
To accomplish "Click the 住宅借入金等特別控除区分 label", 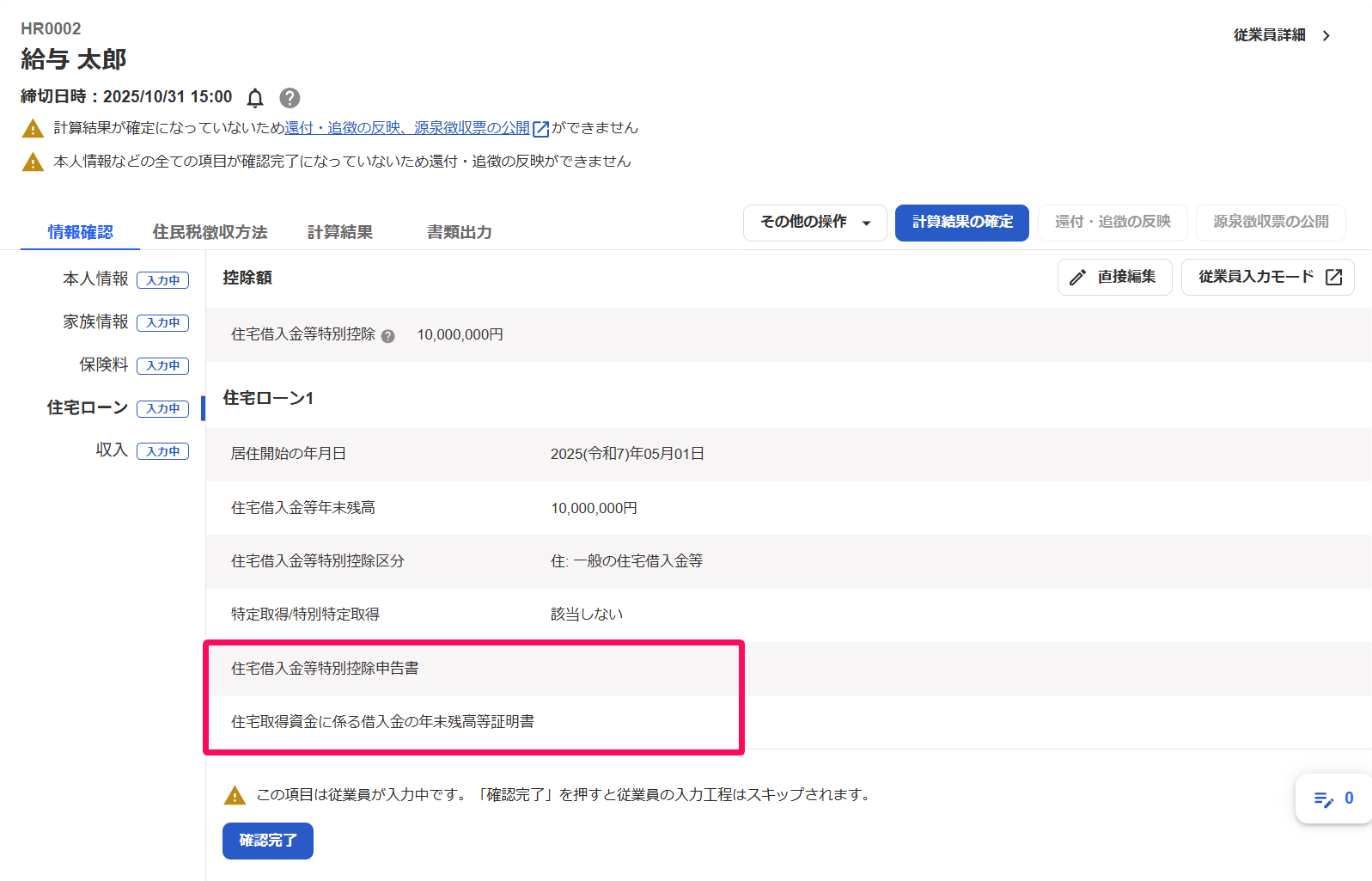I will coord(318,561).
